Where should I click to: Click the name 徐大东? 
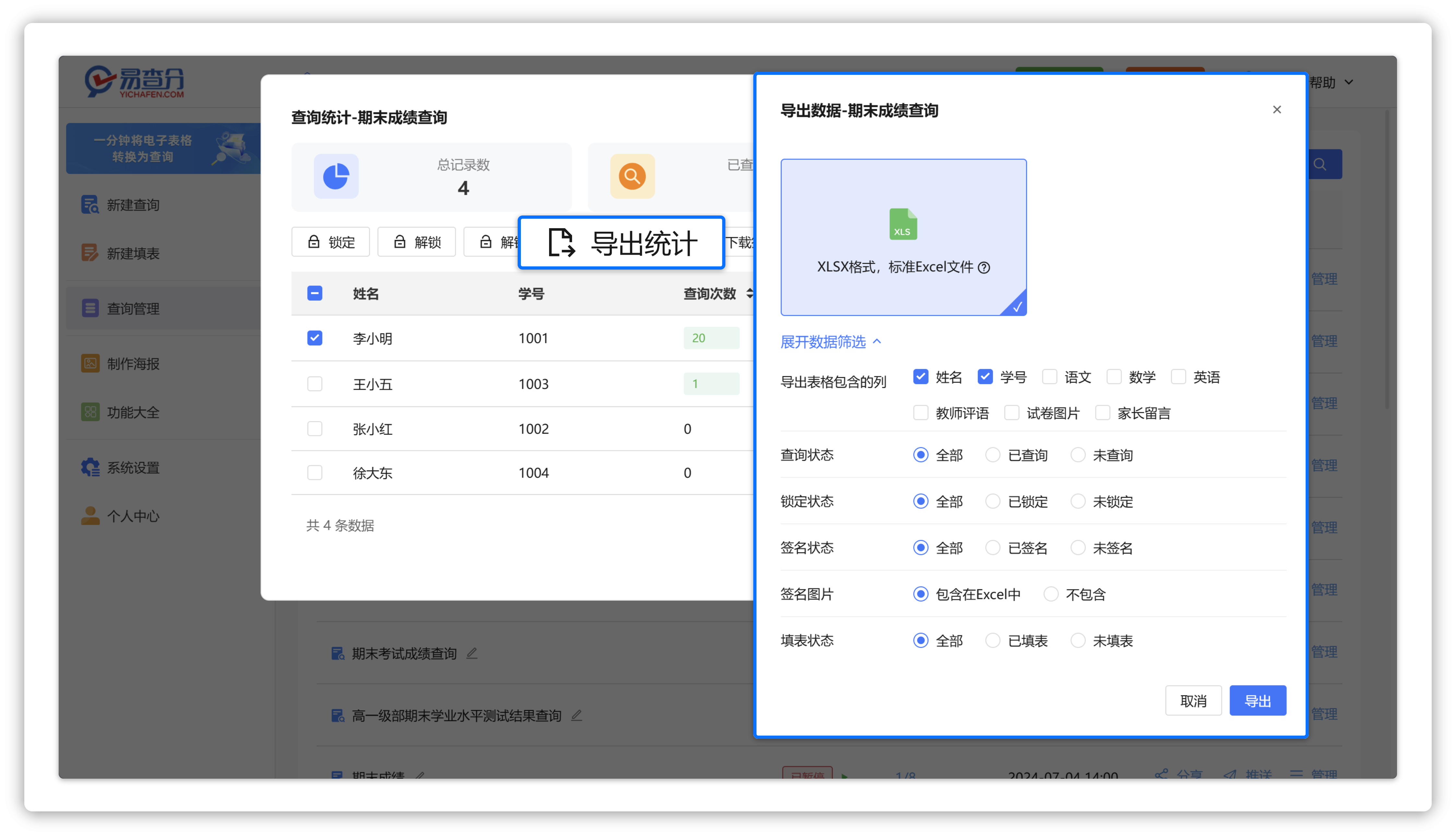click(372, 473)
